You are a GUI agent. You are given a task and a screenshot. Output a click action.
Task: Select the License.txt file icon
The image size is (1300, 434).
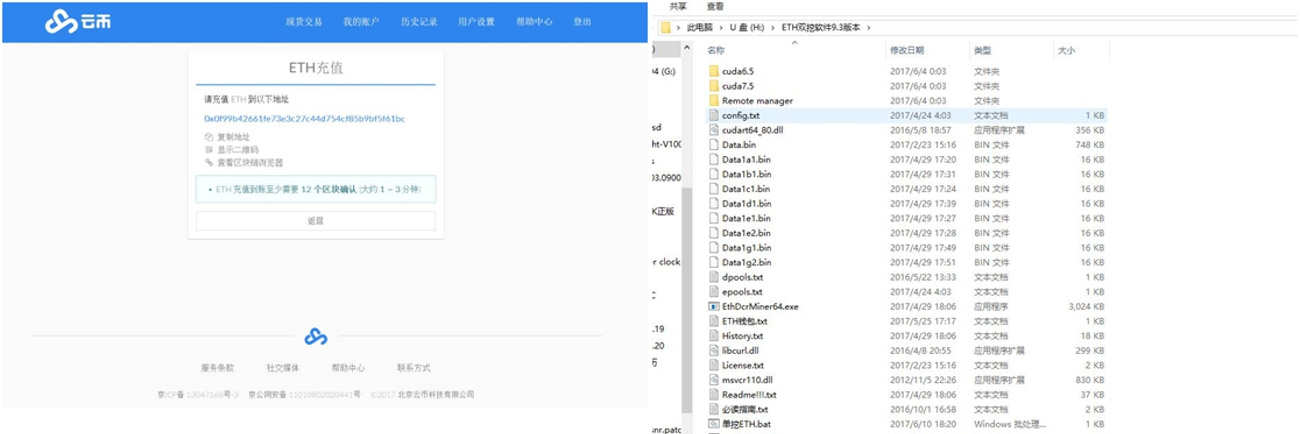pyautogui.click(x=713, y=365)
